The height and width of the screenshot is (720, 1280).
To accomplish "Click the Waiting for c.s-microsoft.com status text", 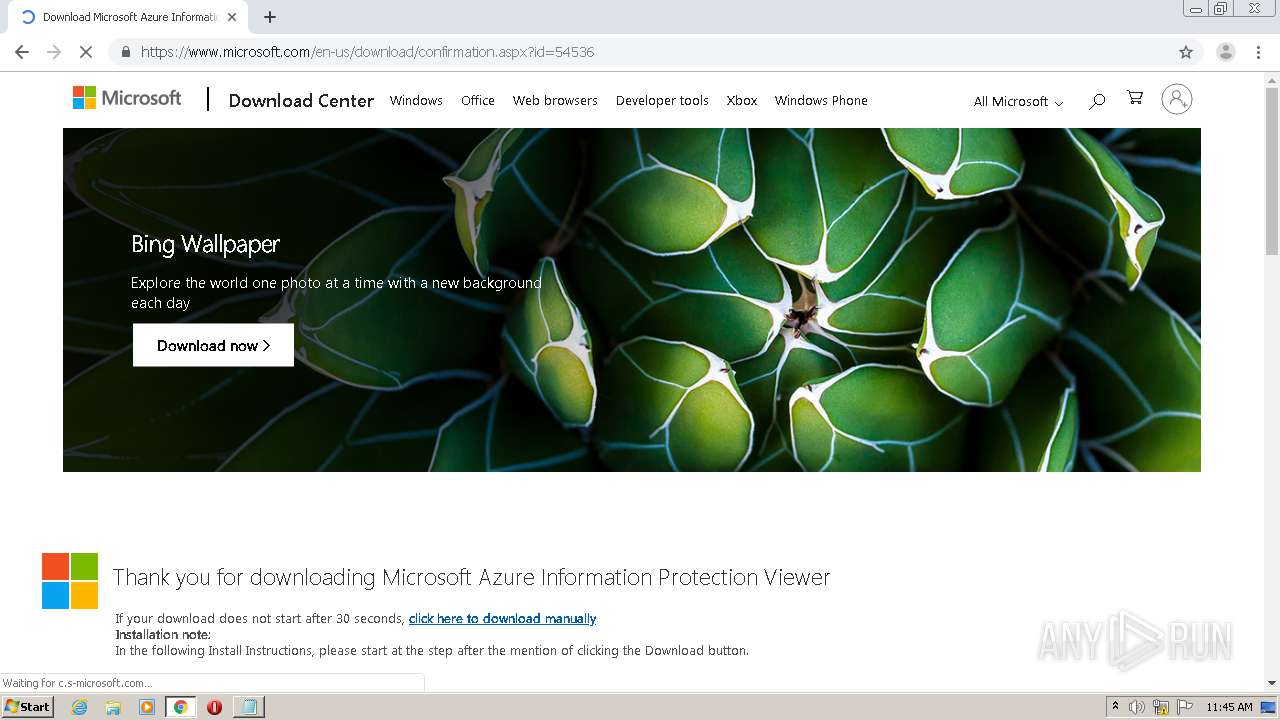I will click(x=77, y=683).
